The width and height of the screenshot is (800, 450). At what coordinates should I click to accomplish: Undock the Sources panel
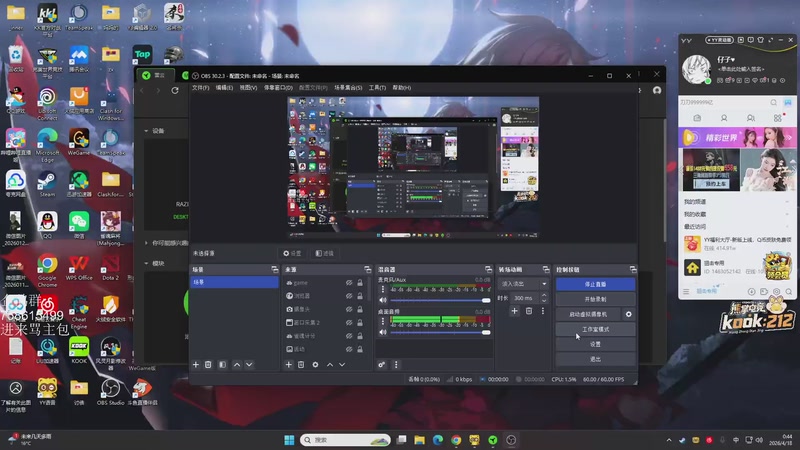pyautogui.click(x=367, y=269)
